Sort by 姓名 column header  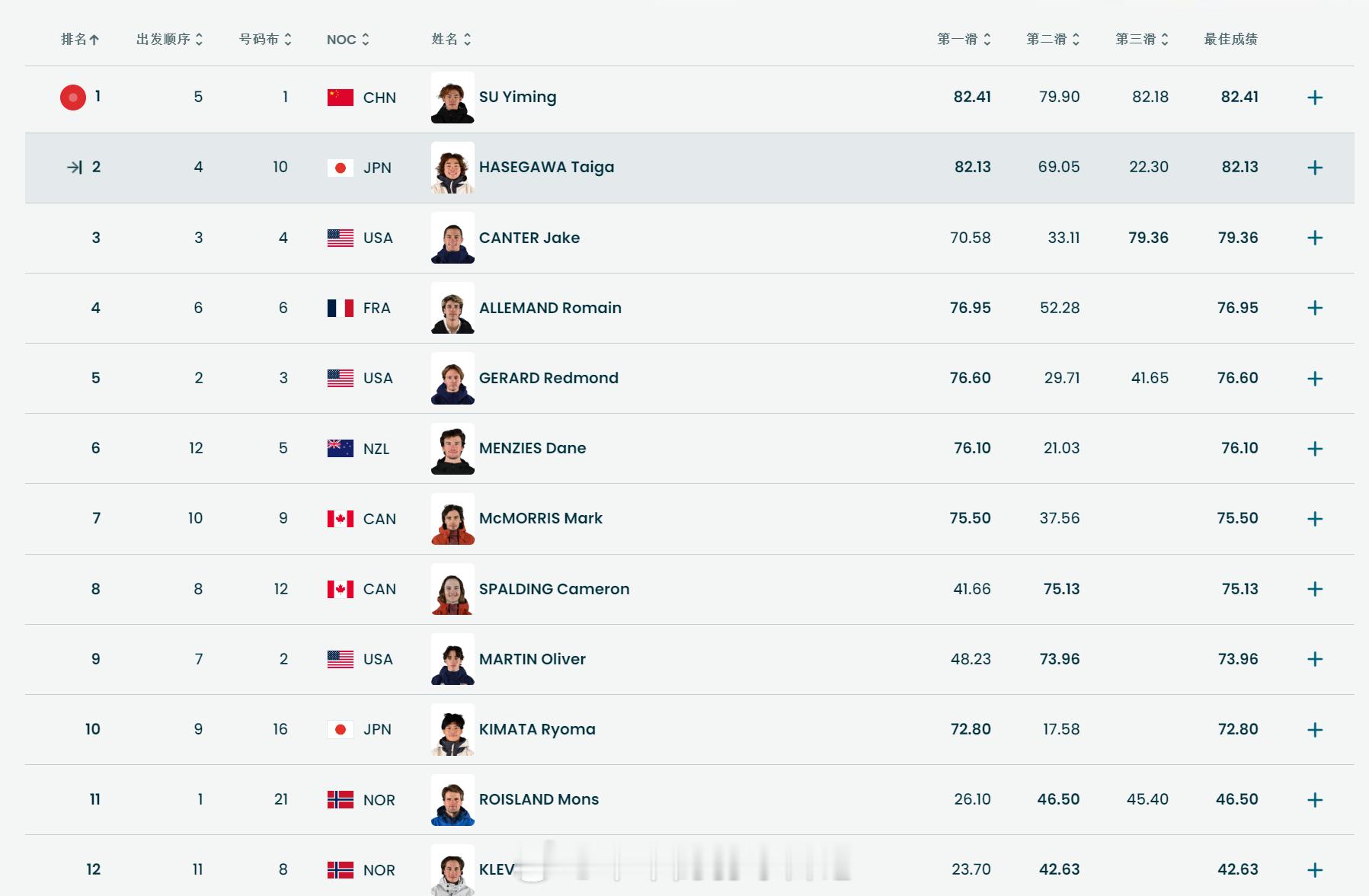451,39
